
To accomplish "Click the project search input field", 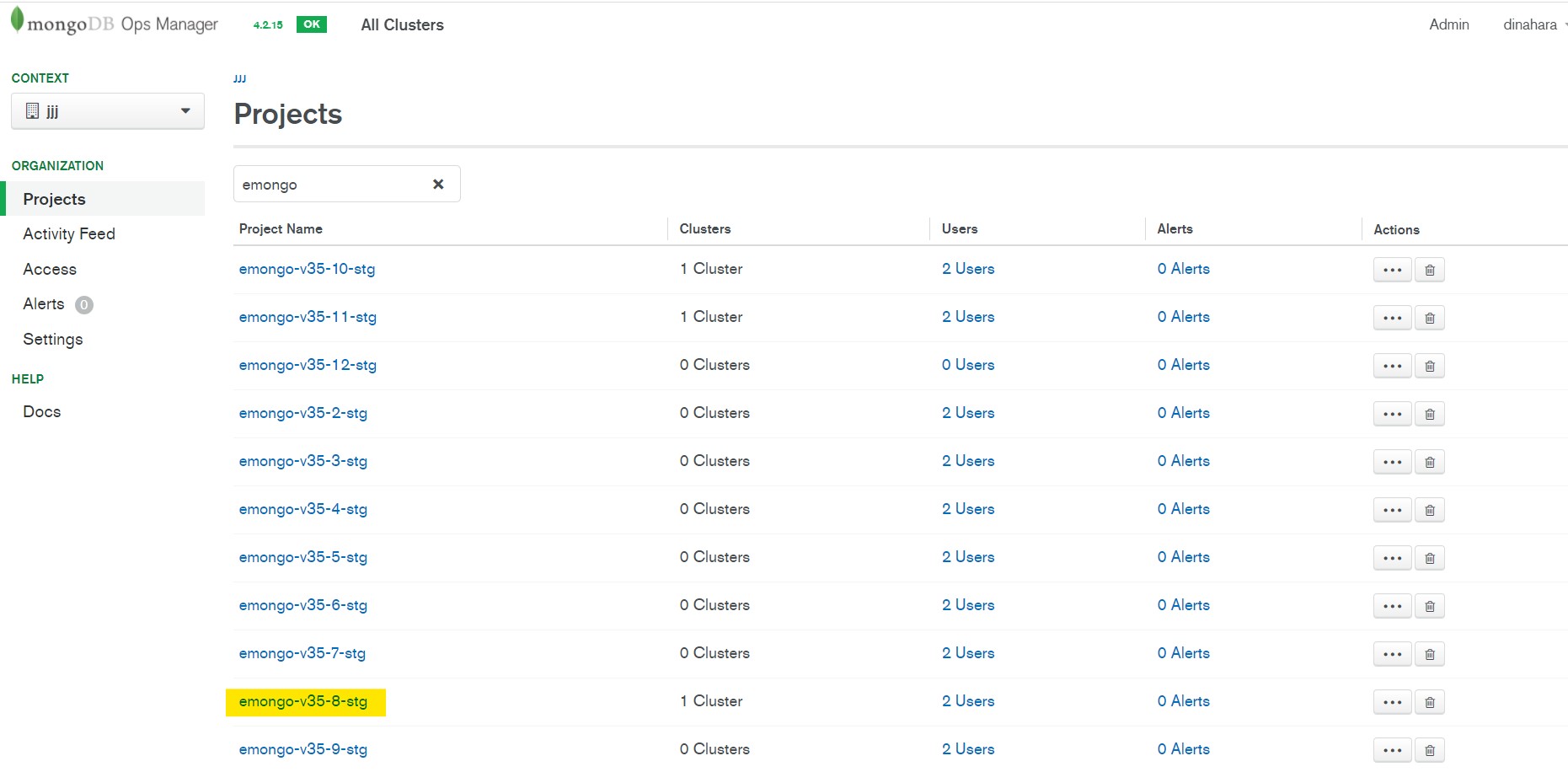I will coord(333,185).
